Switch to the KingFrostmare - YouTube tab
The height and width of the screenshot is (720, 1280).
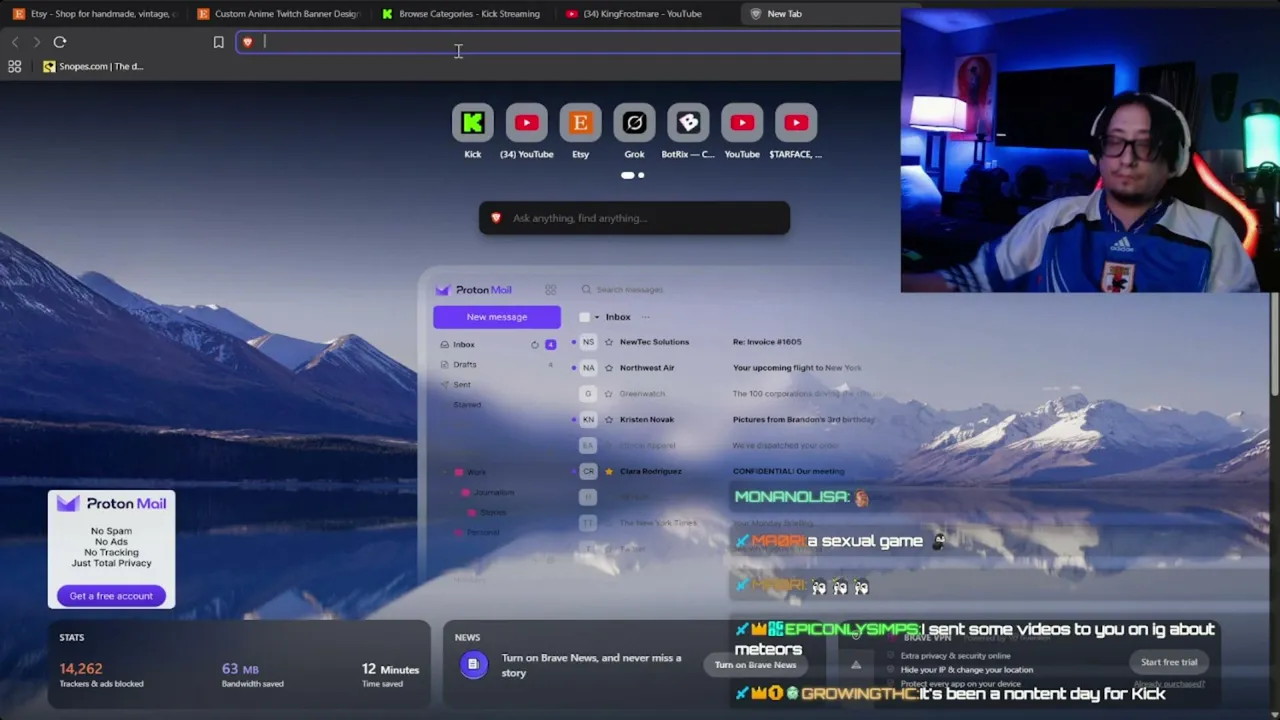point(645,14)
